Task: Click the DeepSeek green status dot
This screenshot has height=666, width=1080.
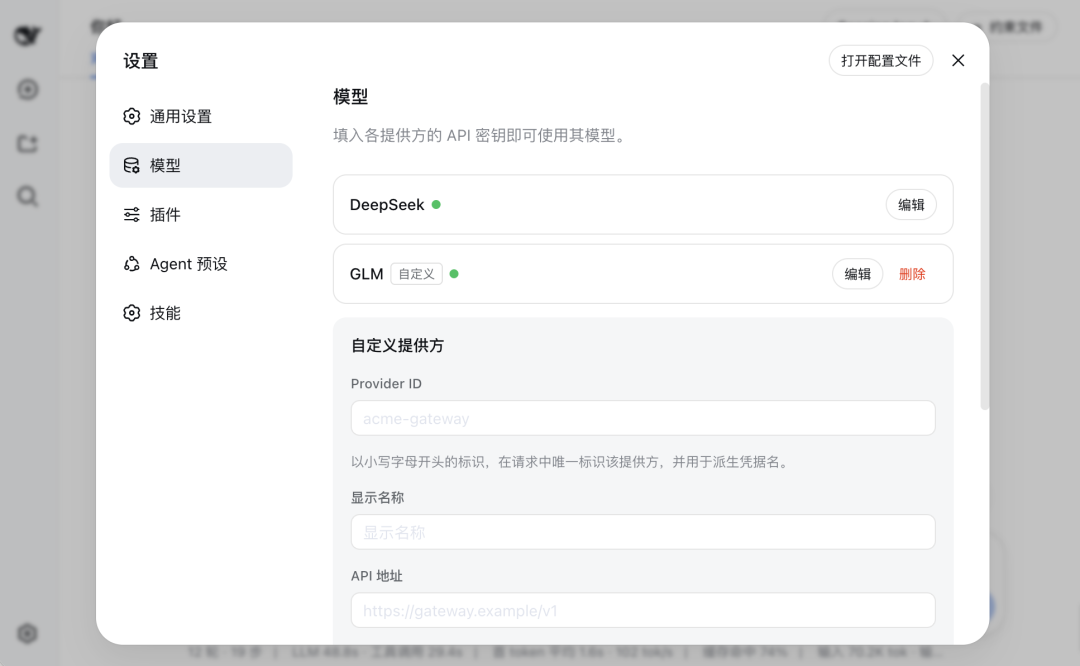Action: (x=436, y=205)
